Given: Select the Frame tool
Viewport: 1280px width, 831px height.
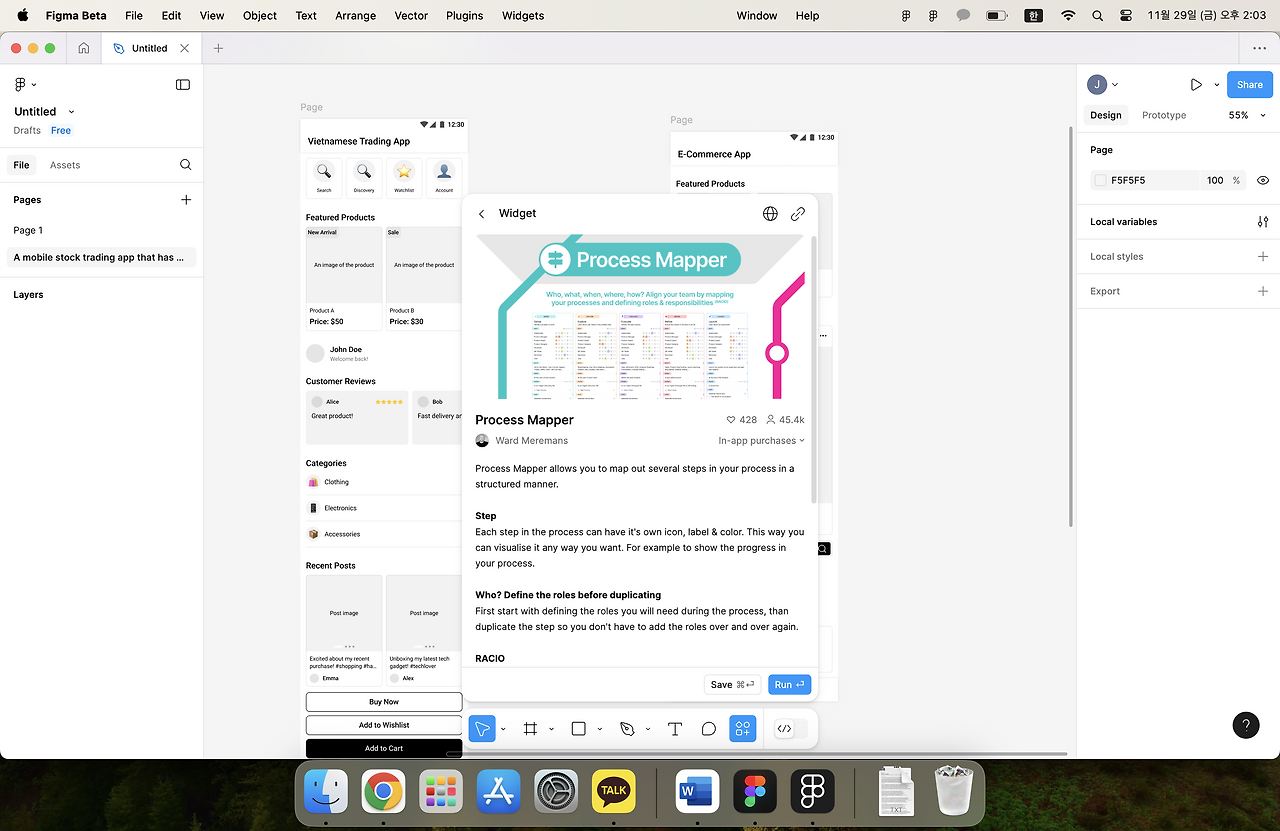Looking at the screenshot, I should (x=530, y=729).
